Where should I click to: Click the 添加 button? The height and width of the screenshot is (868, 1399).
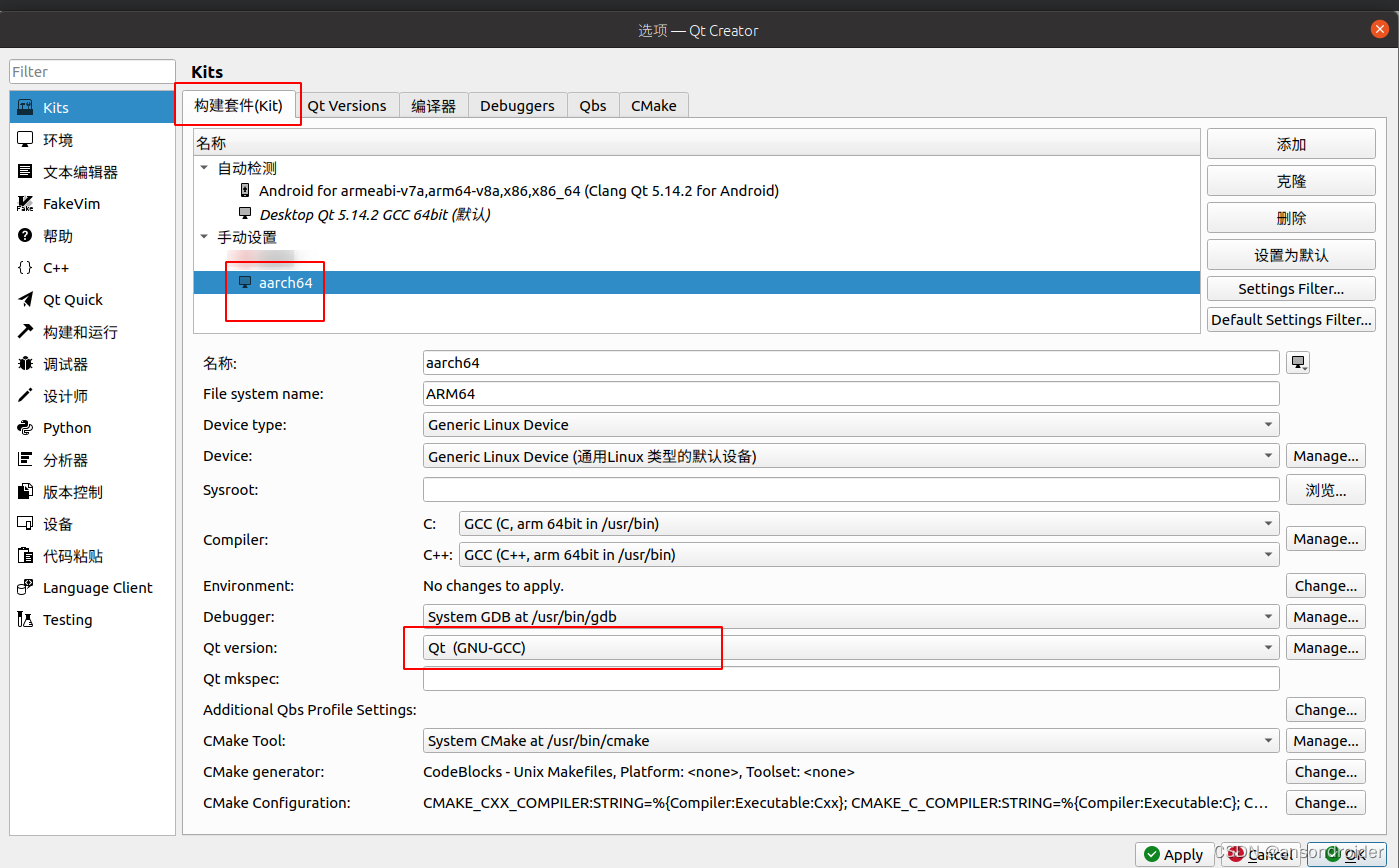pos(1291,144)
